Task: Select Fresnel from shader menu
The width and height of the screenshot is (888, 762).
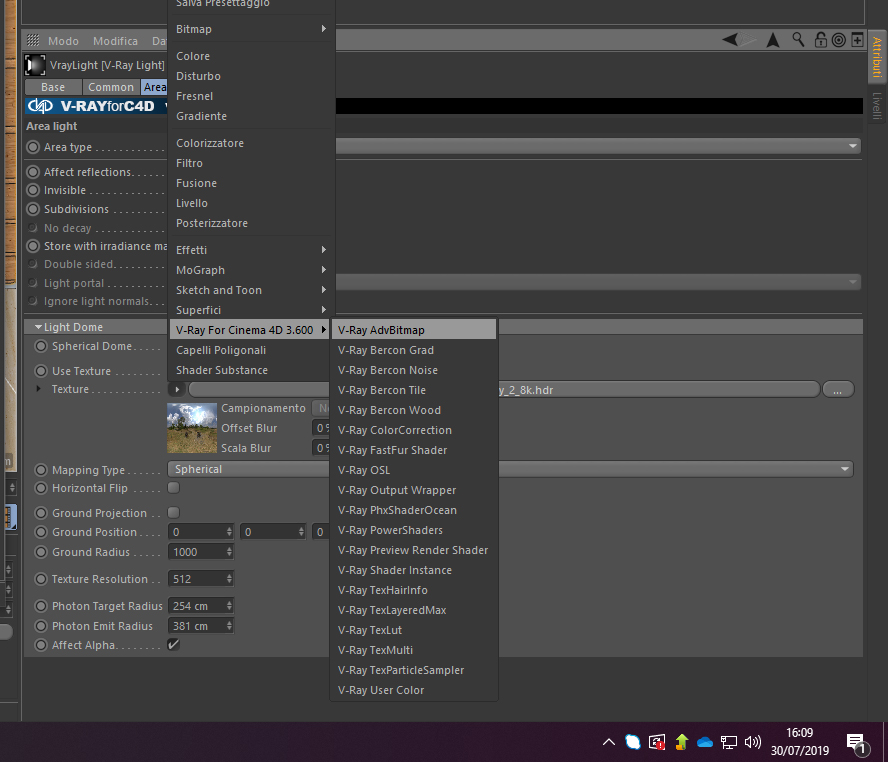Action: (251, 96)
